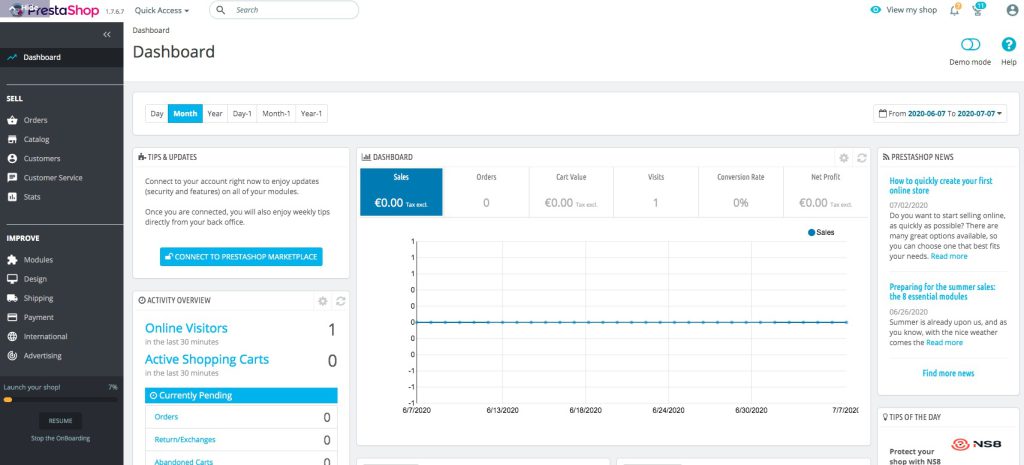Open Active Shopping Carts link
Screen dimensions: 1024x465
pos(206,359)
